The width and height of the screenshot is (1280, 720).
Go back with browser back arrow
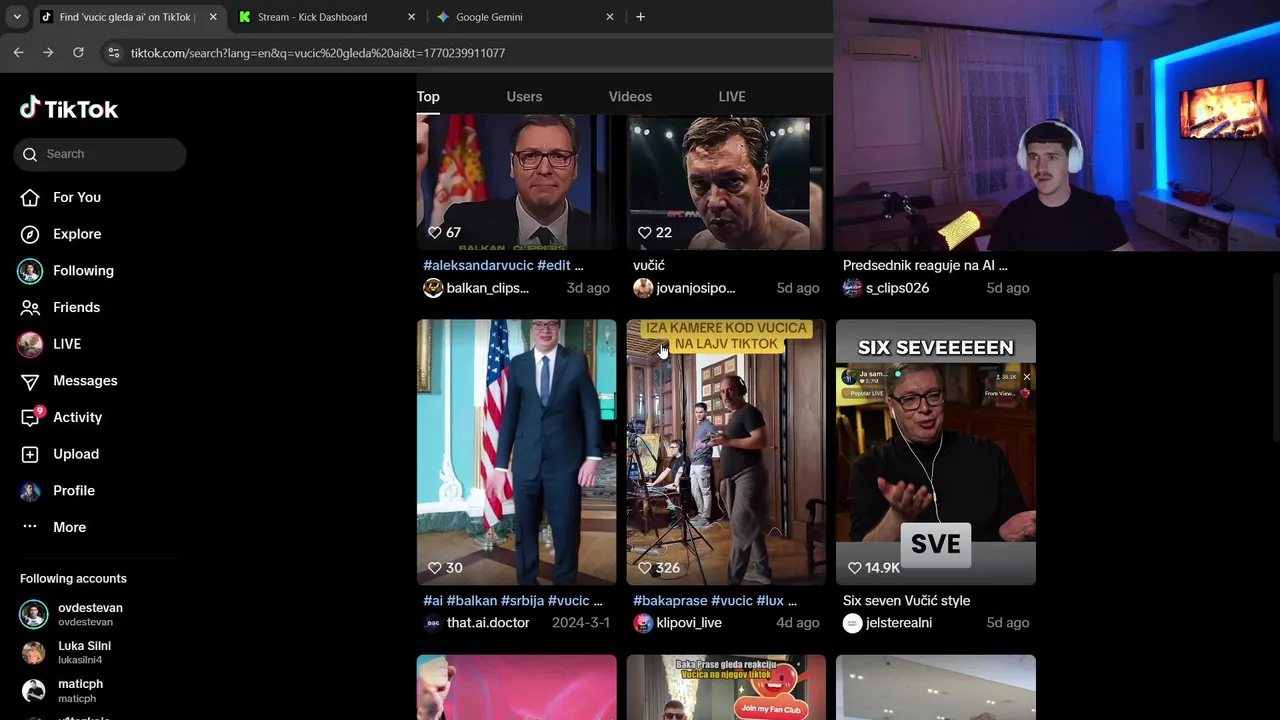(x=18, y=52)
